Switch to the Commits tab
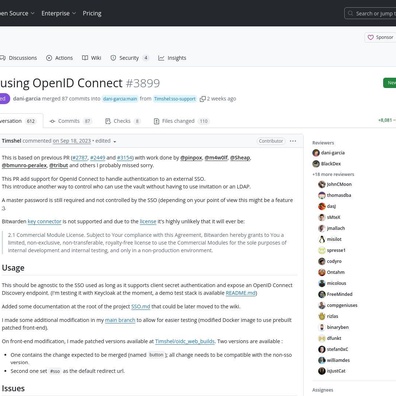The height and width of the screenshot is (396, 396). (x=70, y=121)
